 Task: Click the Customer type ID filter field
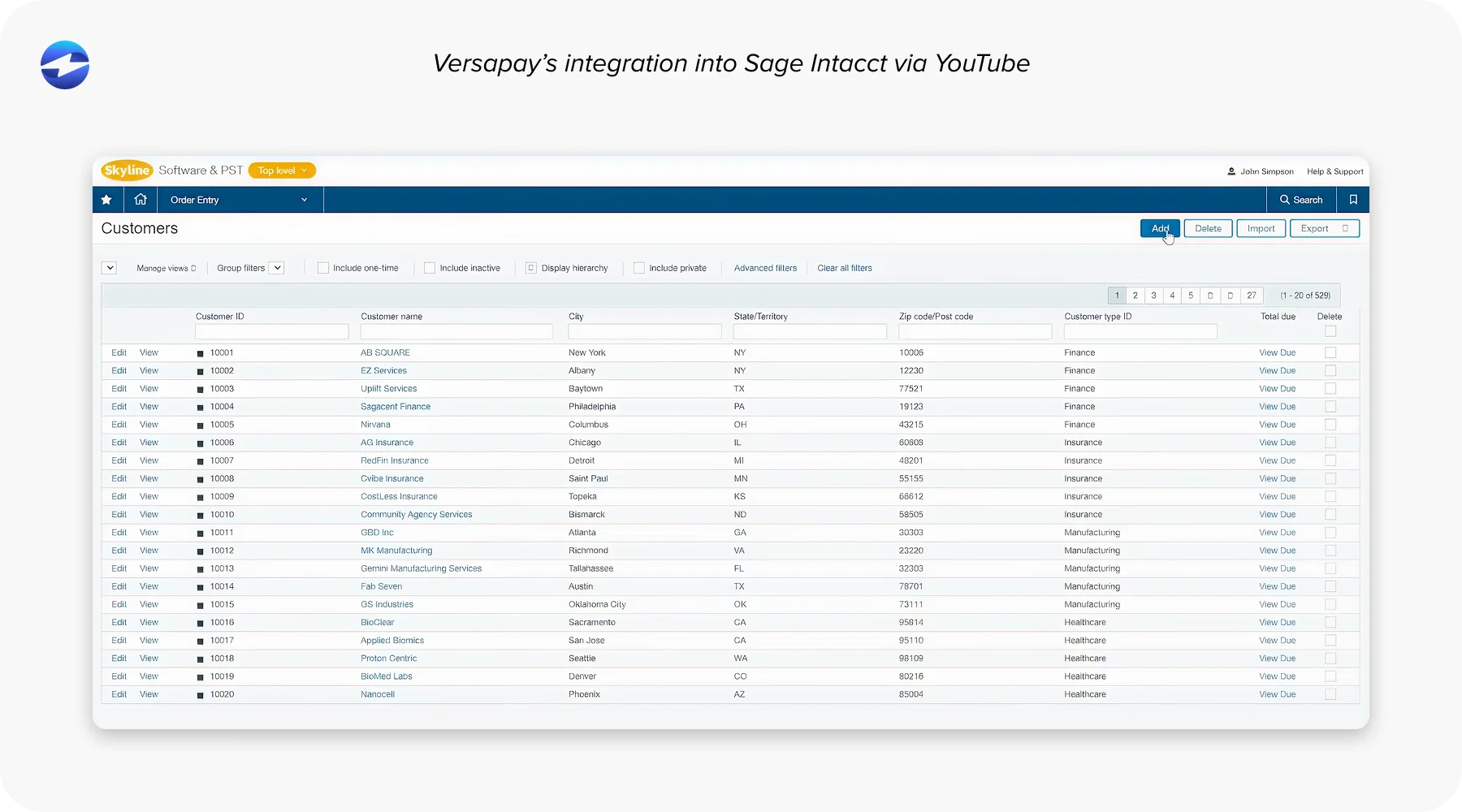coord(1140,331)
